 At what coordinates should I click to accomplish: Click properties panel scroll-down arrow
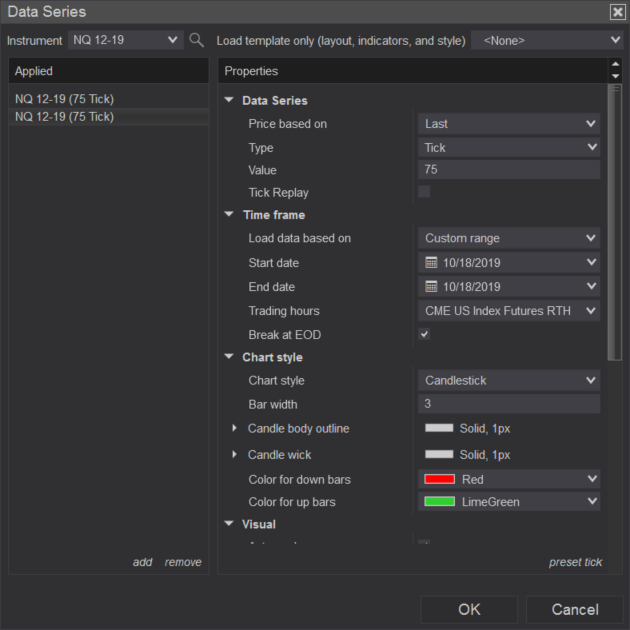614,77
